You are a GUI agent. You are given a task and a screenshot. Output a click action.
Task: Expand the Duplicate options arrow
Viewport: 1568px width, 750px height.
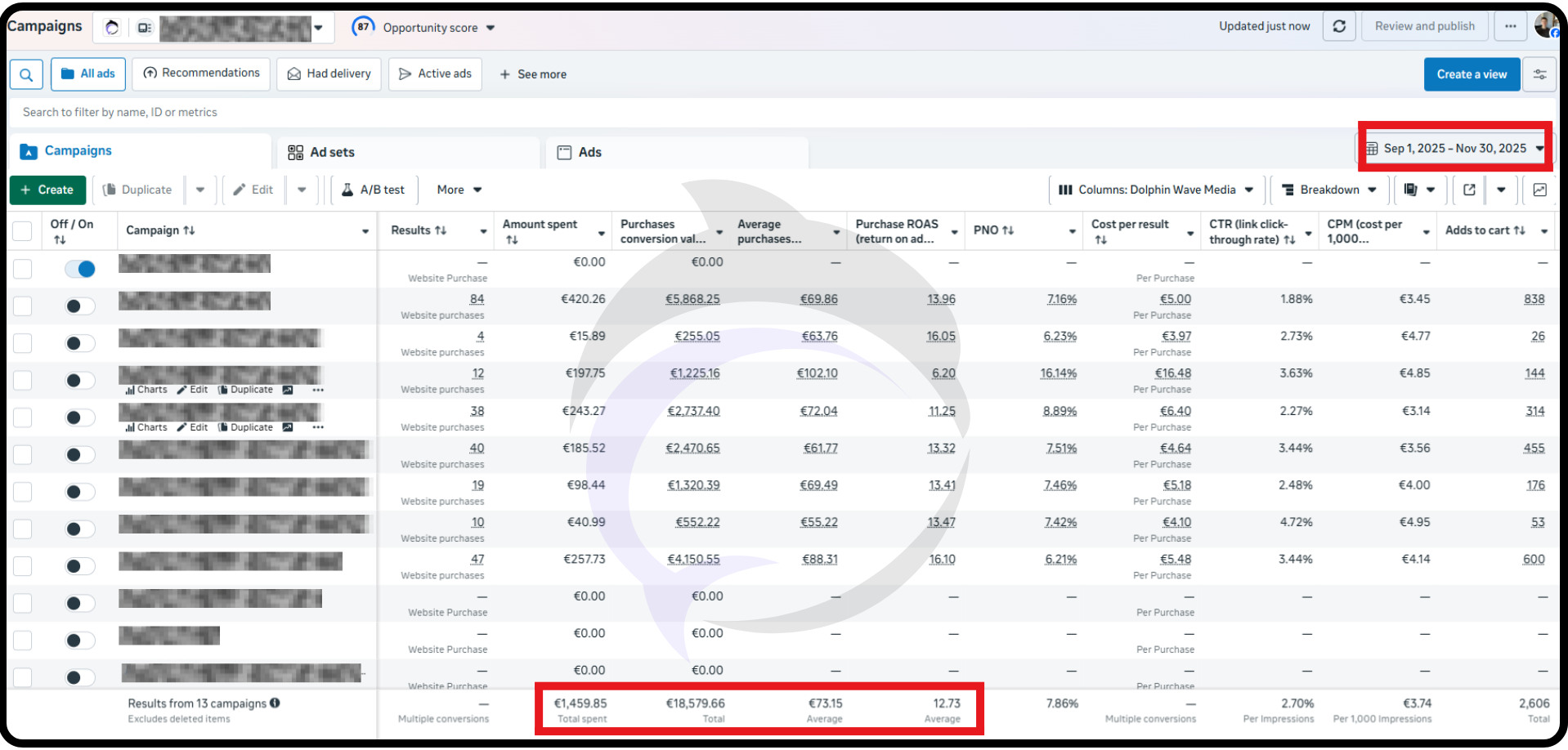[x=200, y=190]
